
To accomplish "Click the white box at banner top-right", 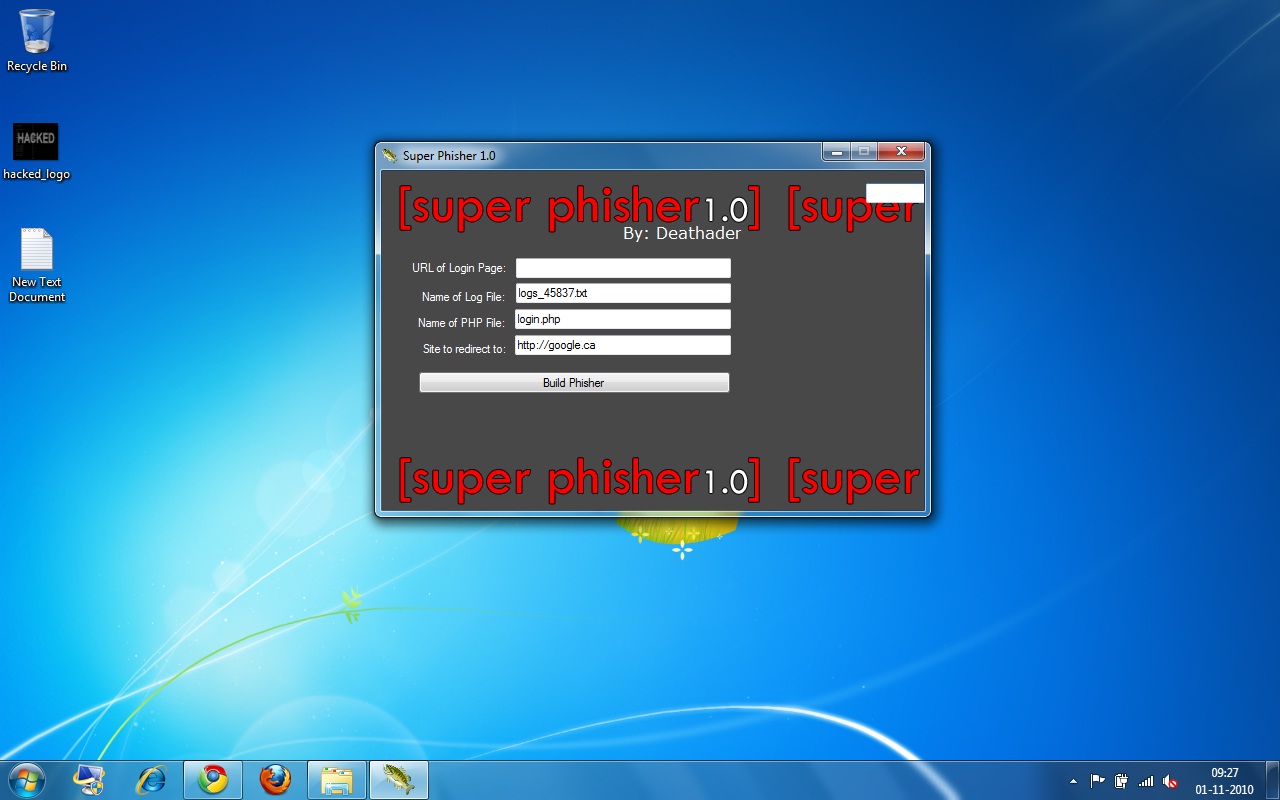I will pos(895,193).
